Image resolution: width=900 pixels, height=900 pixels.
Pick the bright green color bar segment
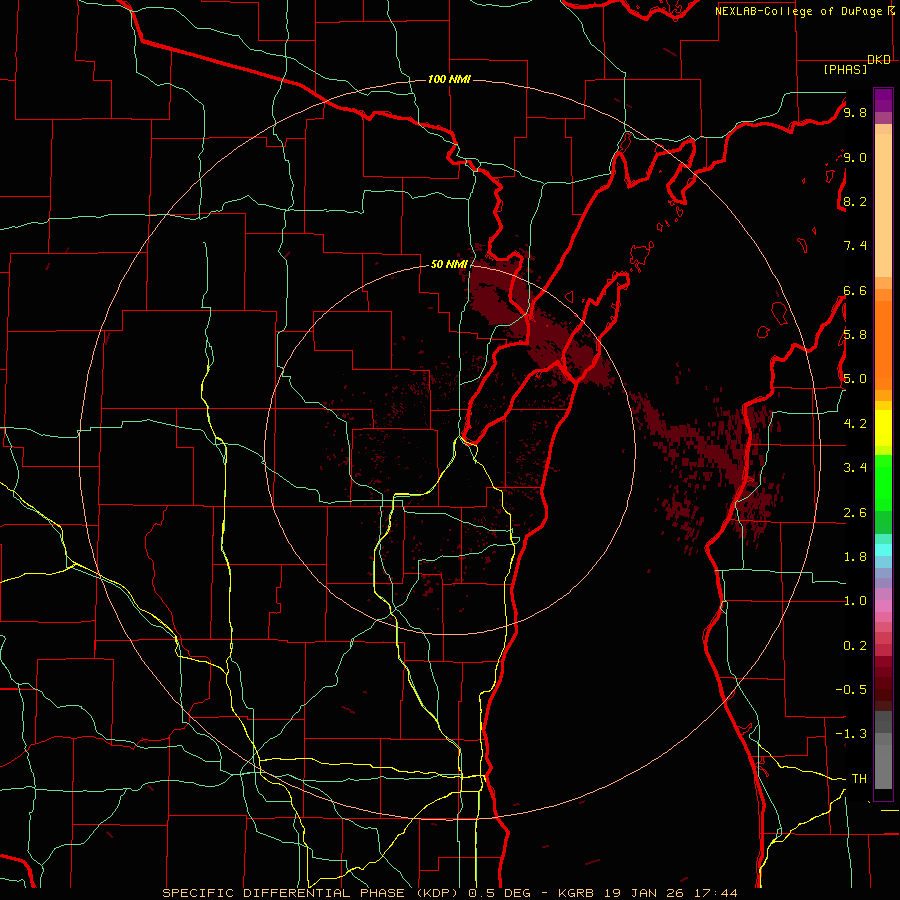coord(883,483)
